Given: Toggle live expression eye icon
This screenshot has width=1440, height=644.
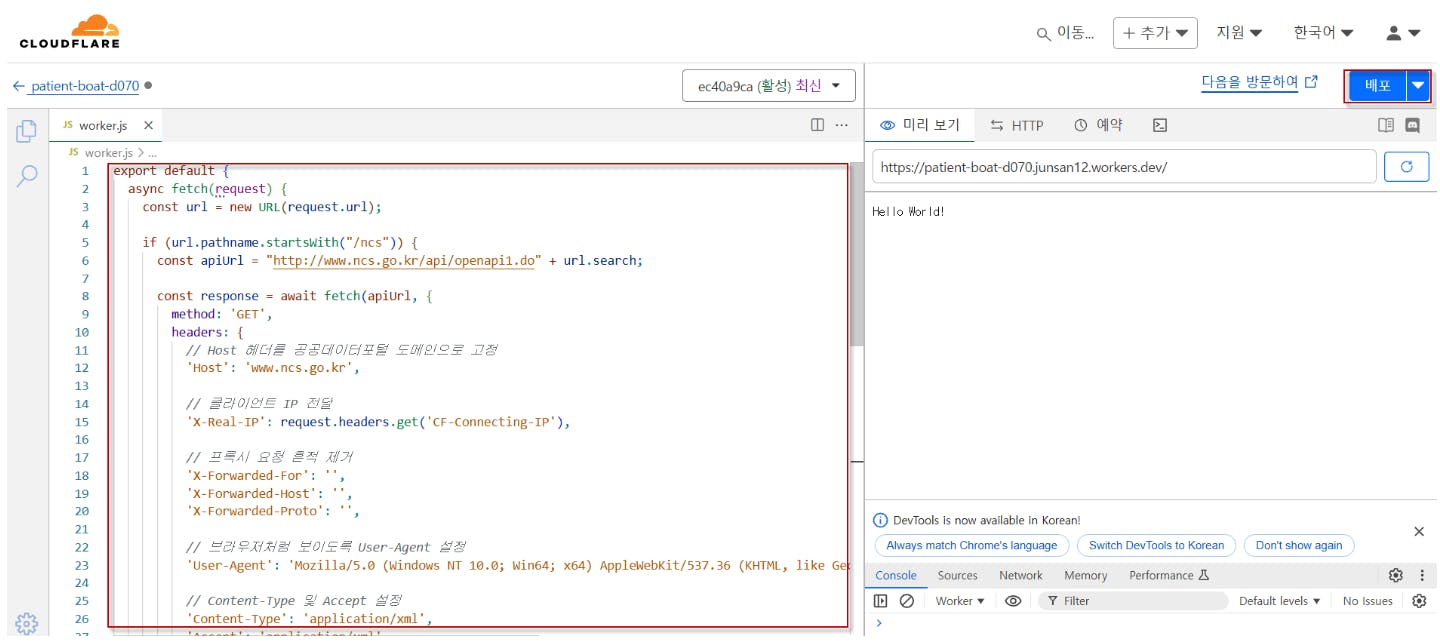Looking at the screenshot, I should (1013, 601).
